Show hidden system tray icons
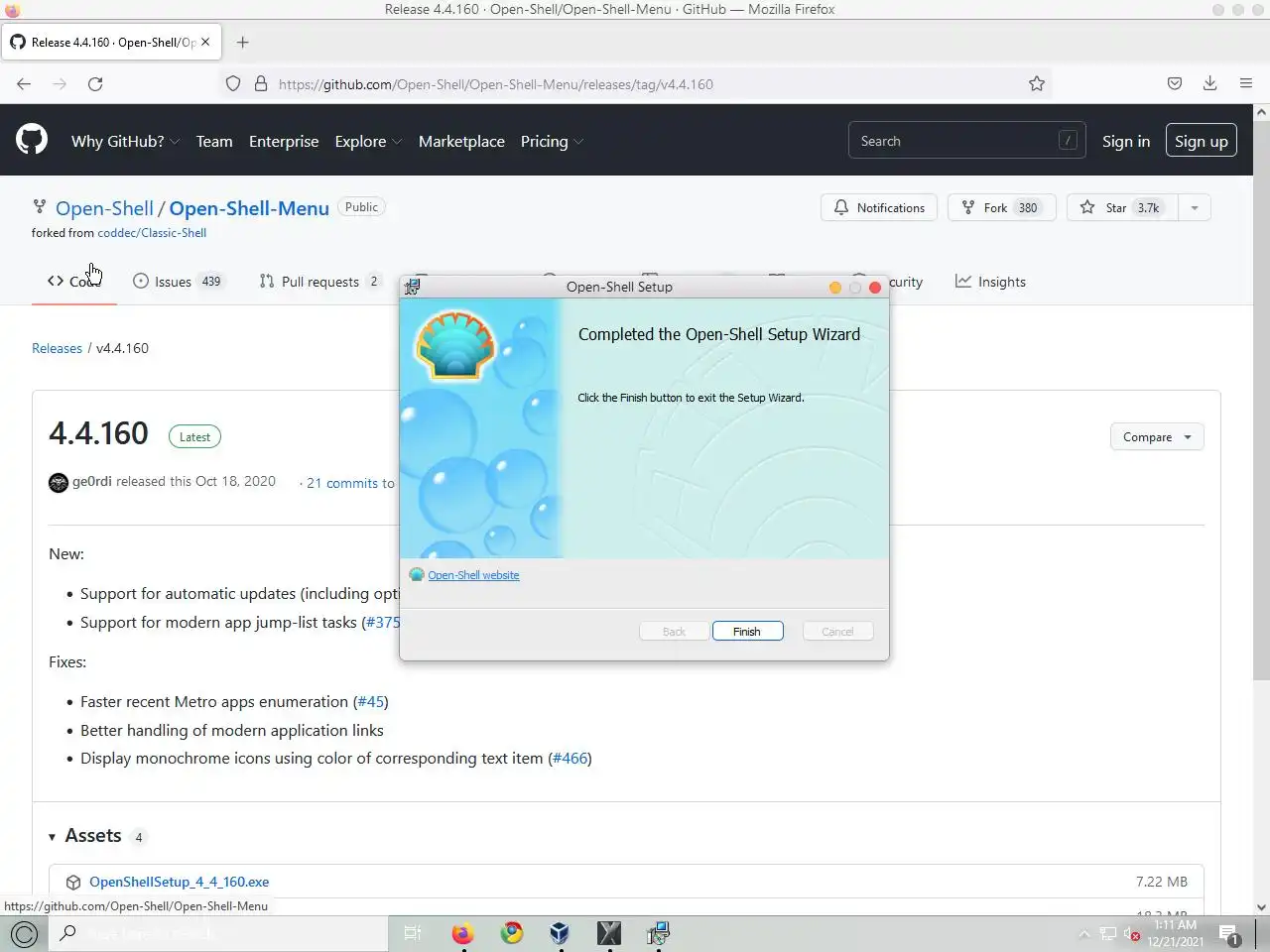Viewport: 1270px width, 952px height. (1083, 934)
